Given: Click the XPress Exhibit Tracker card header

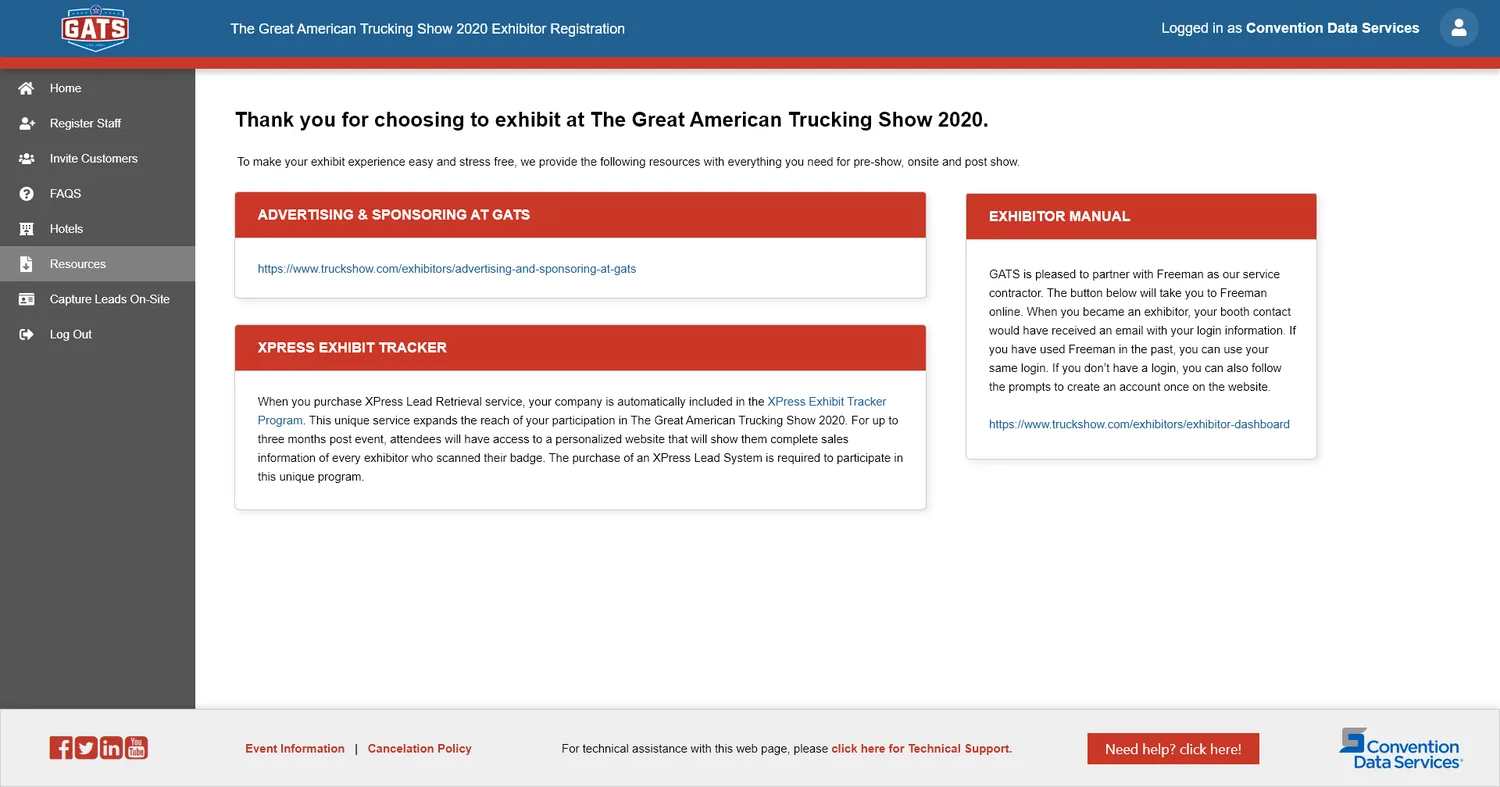Looking at the screenshot, I should [x=580, y=348].
